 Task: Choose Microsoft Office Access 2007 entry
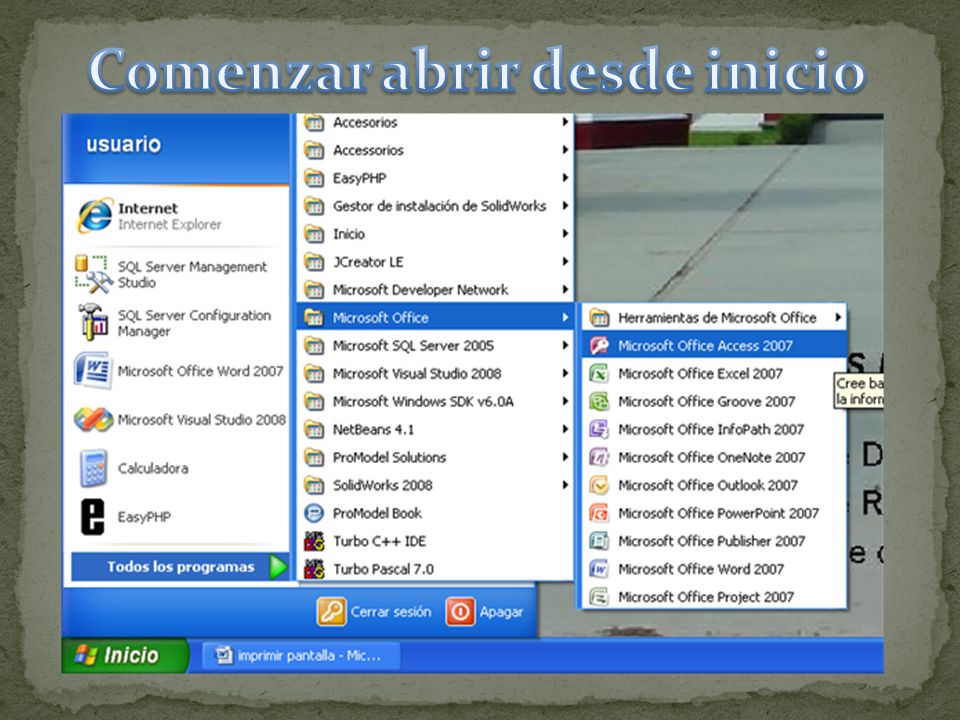[714, 346]
